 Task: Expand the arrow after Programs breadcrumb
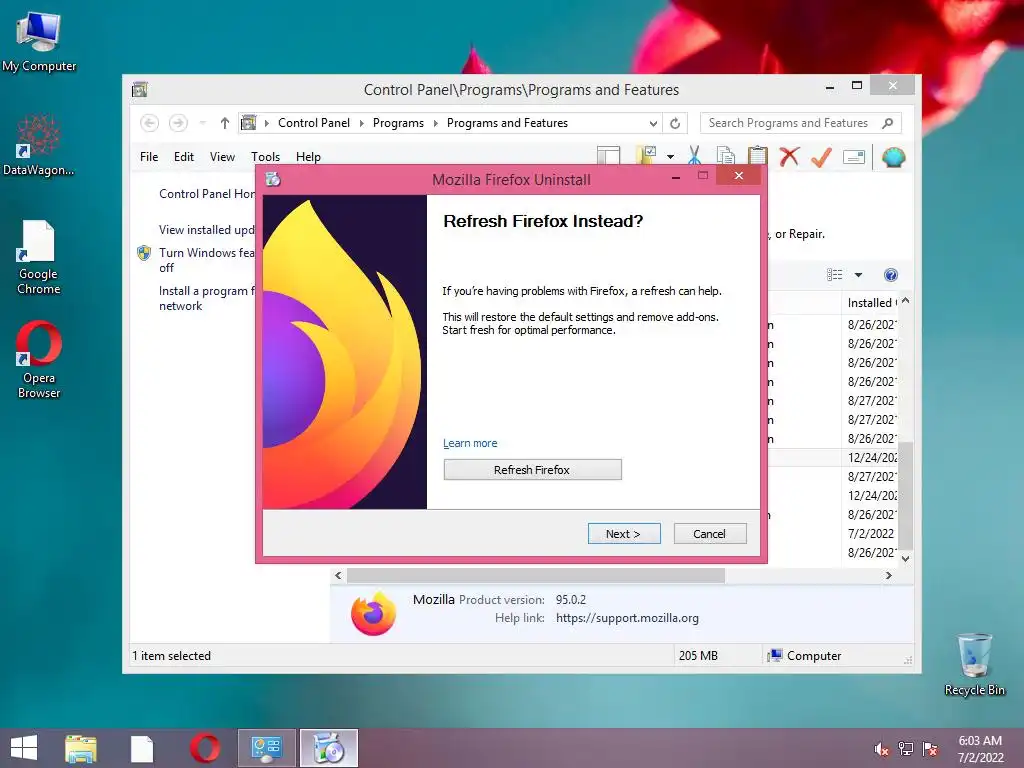pos(436,123)
